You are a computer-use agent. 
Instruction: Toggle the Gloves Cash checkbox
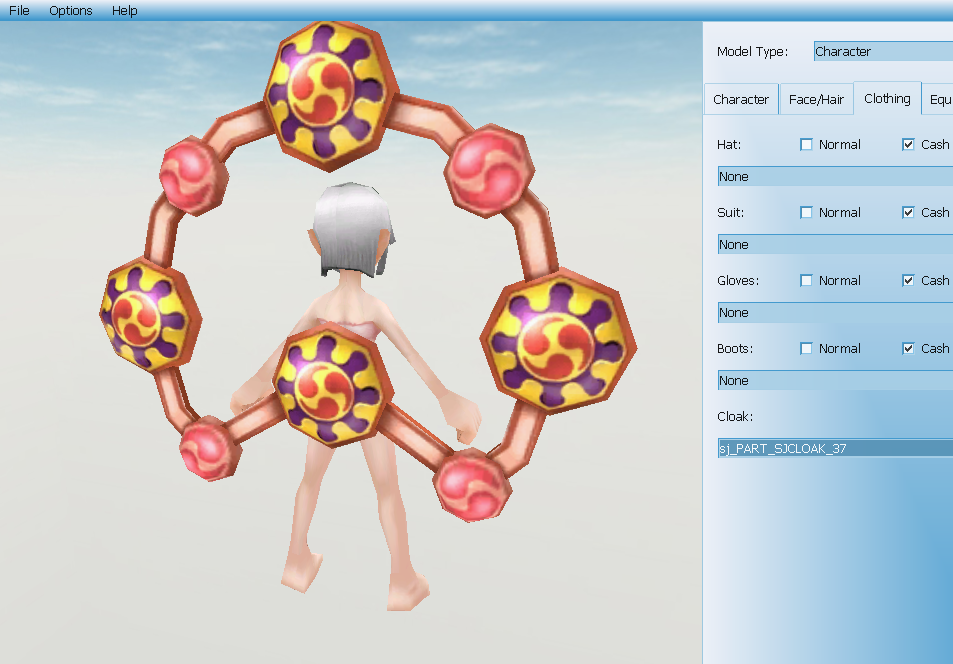[908, 281]
